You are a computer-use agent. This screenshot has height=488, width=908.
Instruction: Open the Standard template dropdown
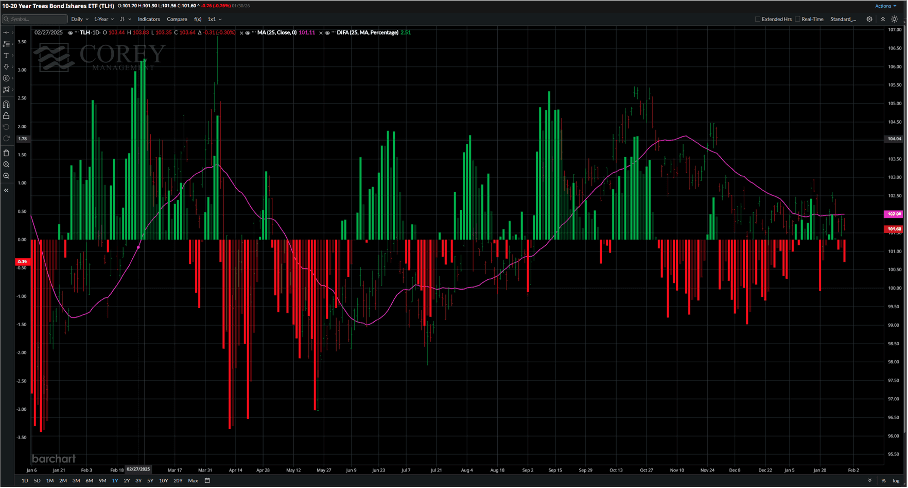point(843,19)
